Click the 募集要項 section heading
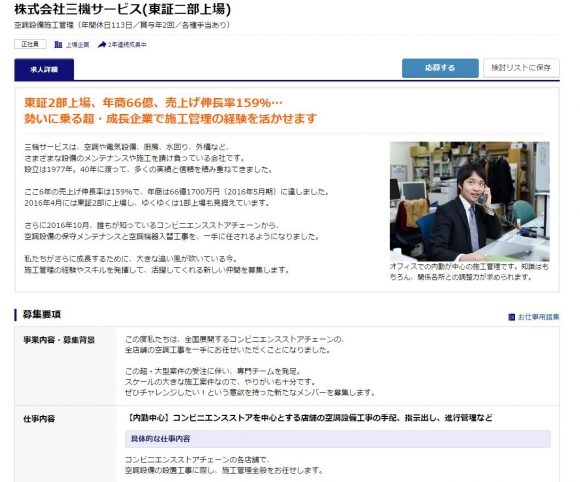The width and height of the screenshot is (580, 482). (42, 314)
